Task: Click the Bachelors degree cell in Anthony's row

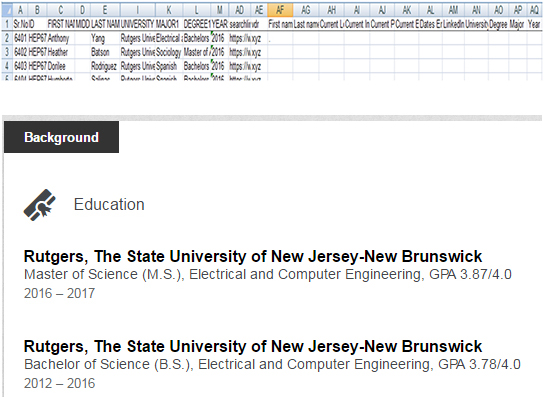Action: point(197,38)
